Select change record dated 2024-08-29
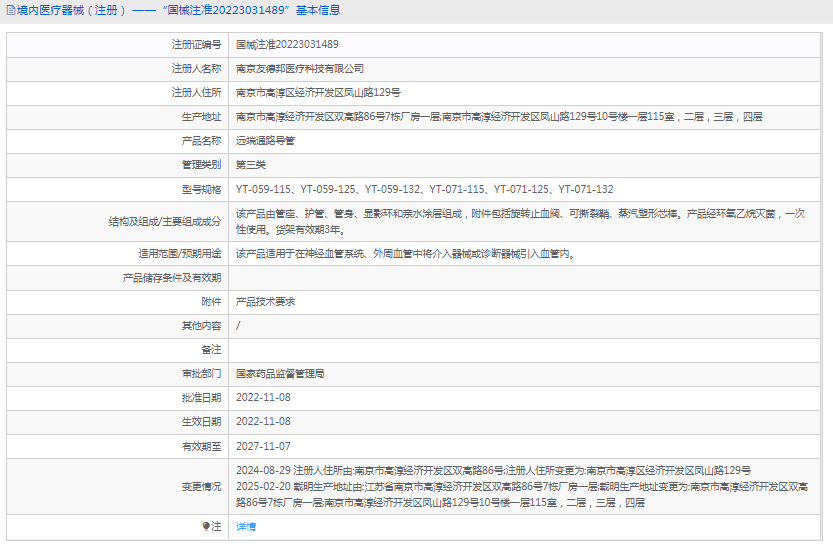 (x=494, y=471)
